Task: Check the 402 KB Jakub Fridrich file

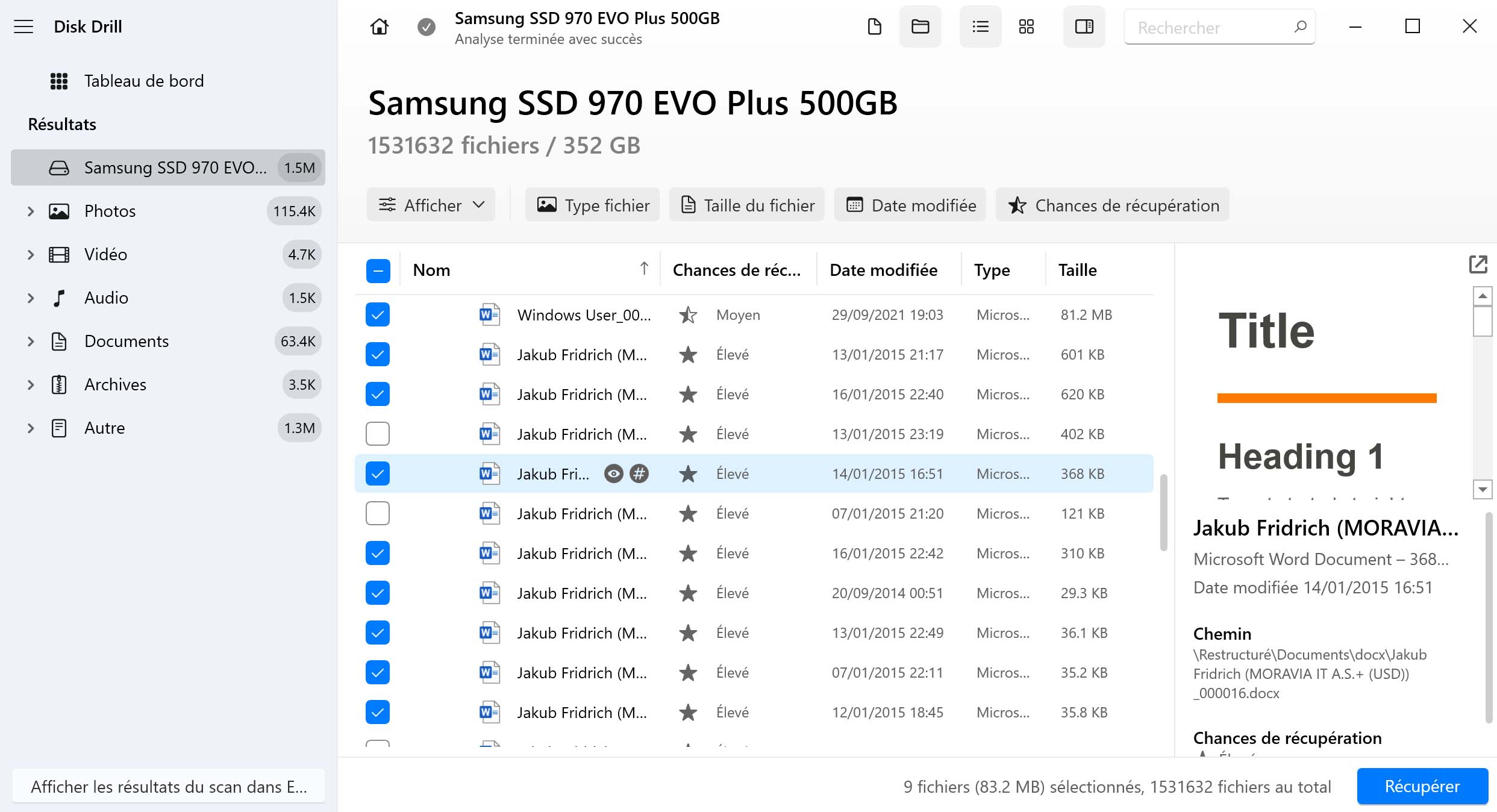Action: tap(378, 434)
